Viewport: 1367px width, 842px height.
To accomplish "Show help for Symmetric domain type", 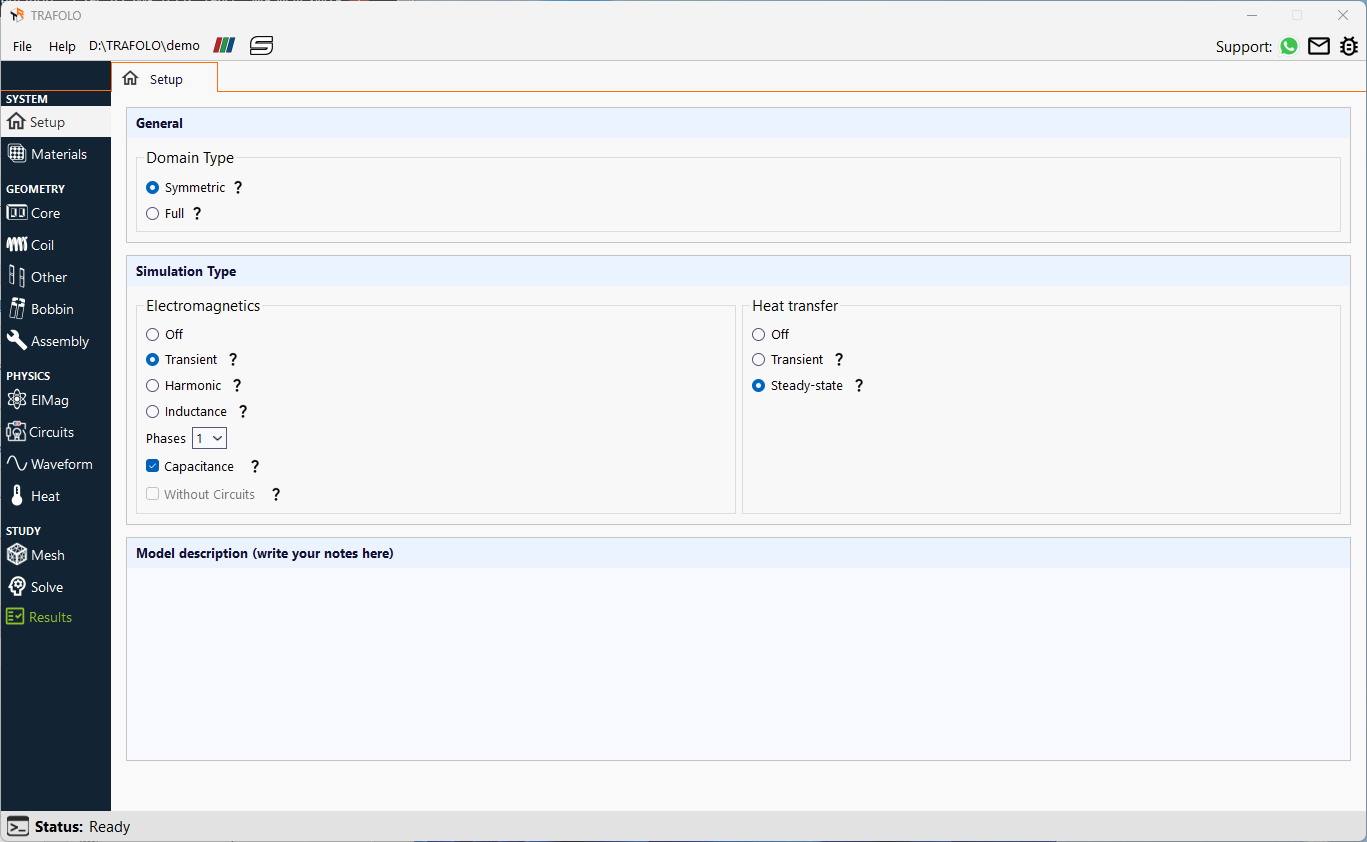I will click(x=238, y=187).
